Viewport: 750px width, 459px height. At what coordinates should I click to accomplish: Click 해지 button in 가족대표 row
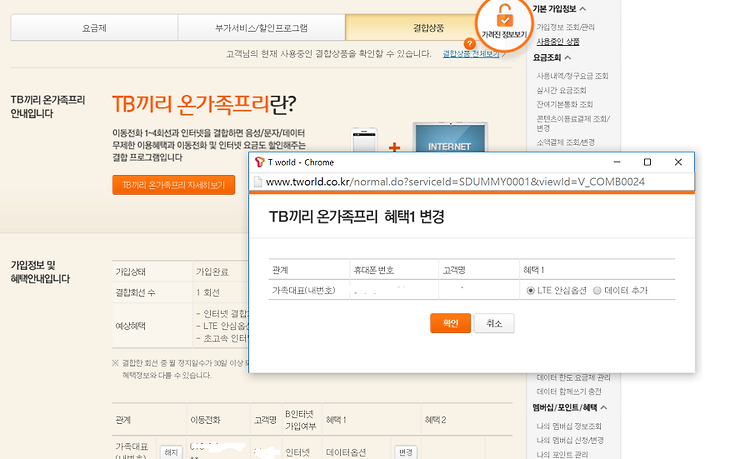click(x=171, y=452)
